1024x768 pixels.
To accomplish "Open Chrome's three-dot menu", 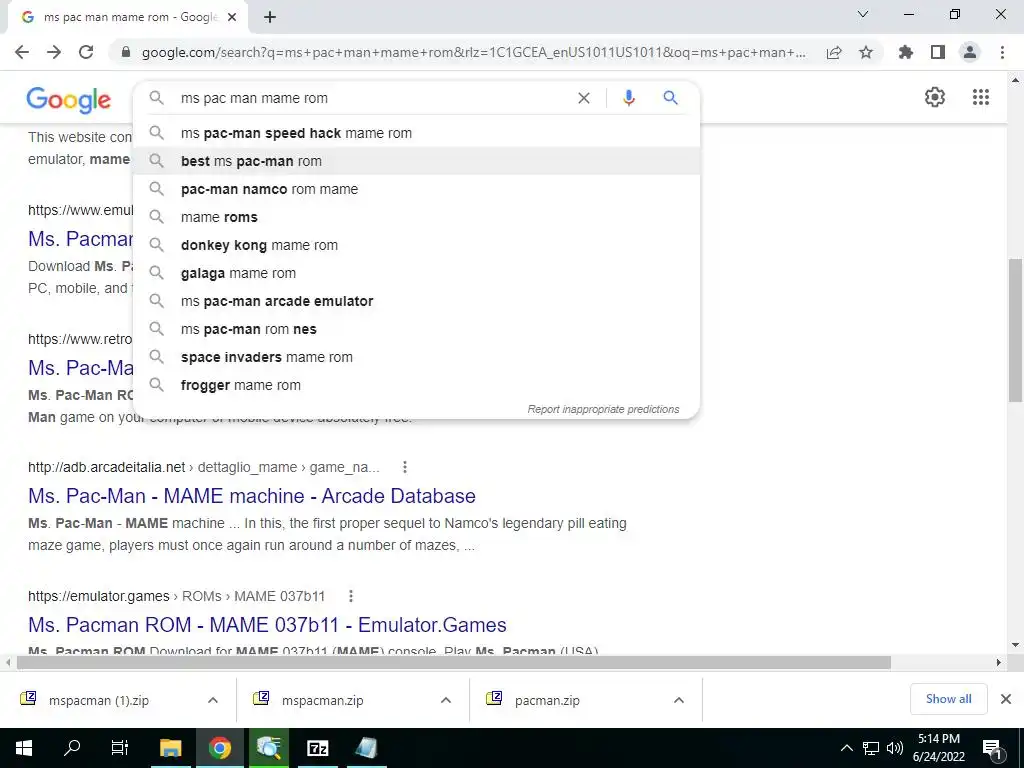I will coord(1002,52).
